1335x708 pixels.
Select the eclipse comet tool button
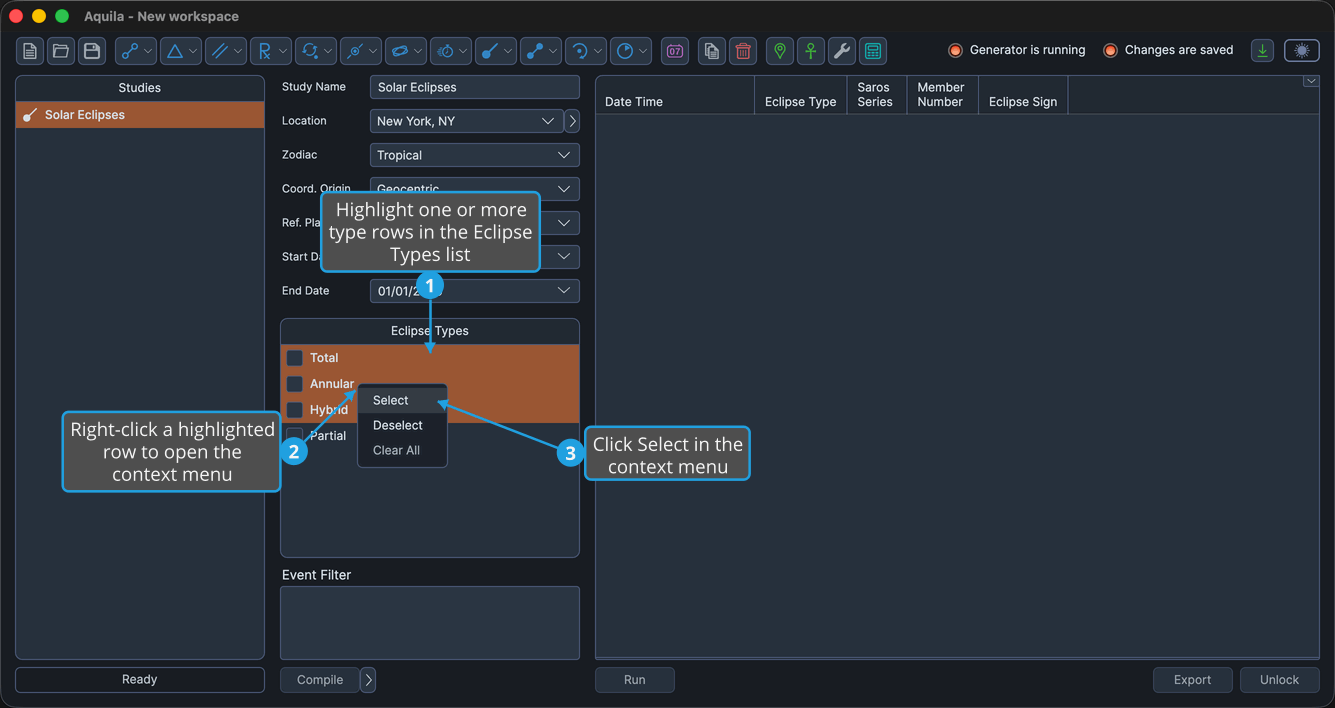tap(496, 51)
